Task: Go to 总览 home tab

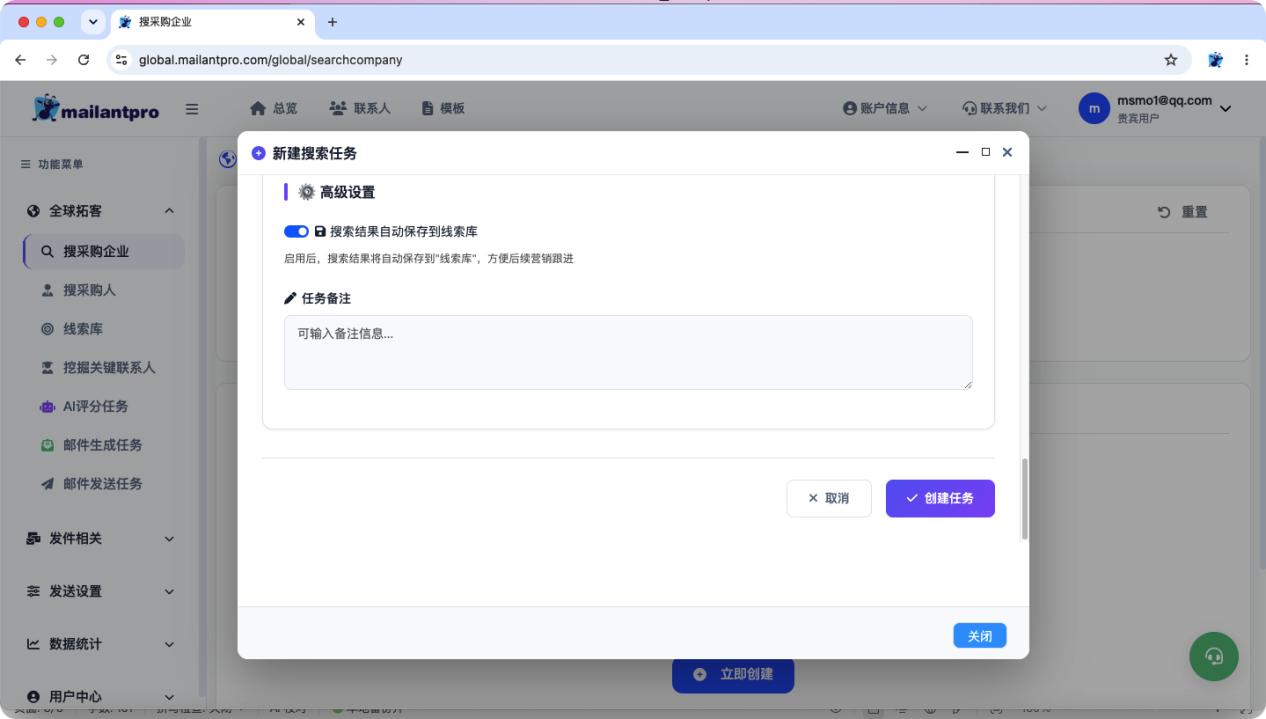Action: point(274,108)
